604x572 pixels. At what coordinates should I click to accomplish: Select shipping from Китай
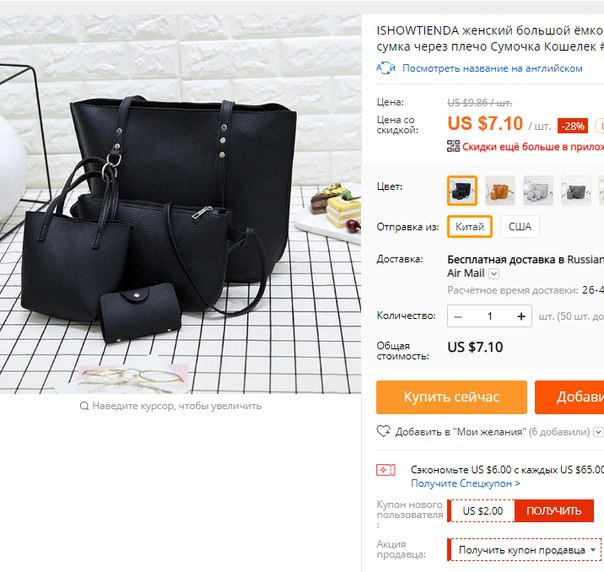(x=470, y=226)
